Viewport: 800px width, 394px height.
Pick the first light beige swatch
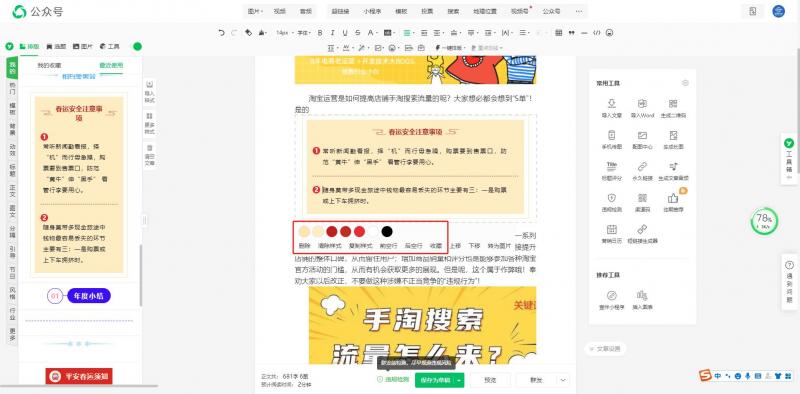[x=304, y=232]
